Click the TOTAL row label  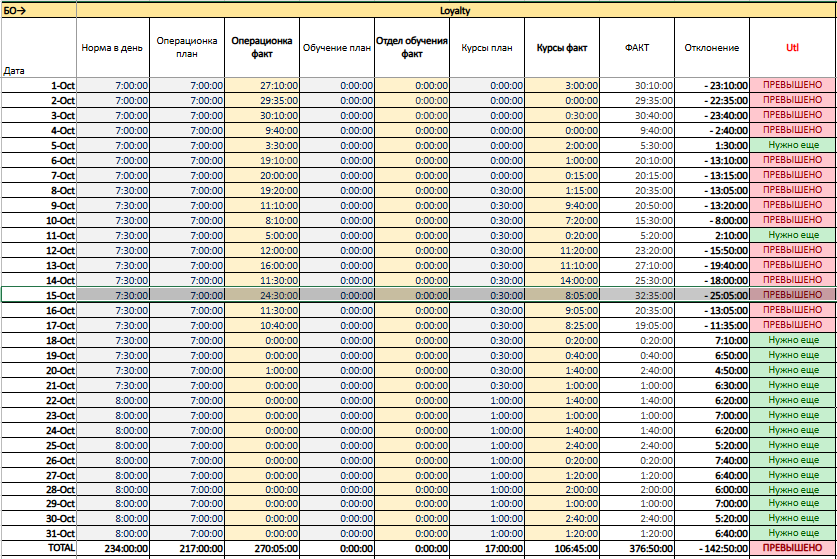[x=38, y=548]
